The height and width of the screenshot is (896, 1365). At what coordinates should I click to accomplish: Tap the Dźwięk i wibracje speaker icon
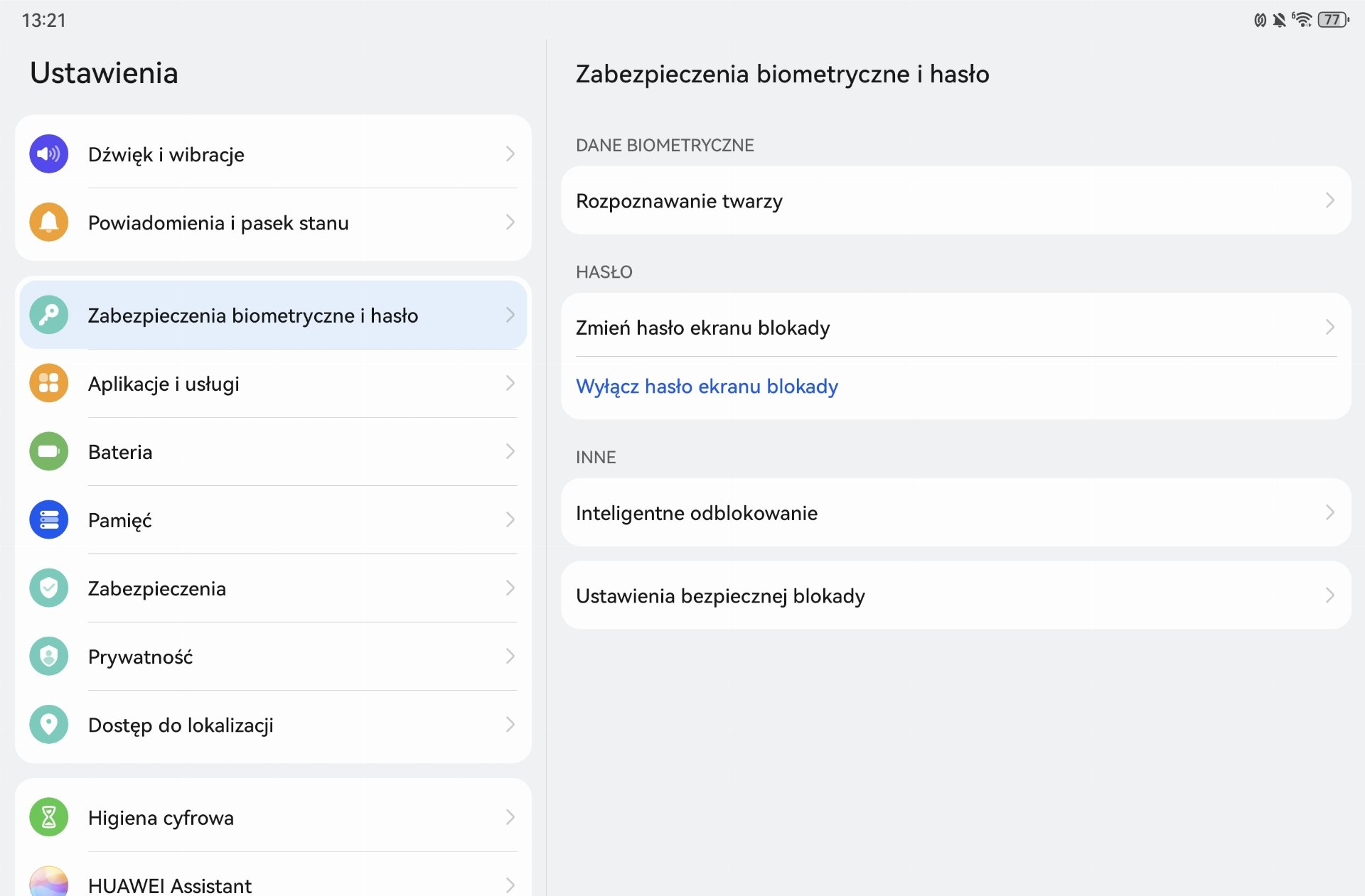[x=48, y=154]
